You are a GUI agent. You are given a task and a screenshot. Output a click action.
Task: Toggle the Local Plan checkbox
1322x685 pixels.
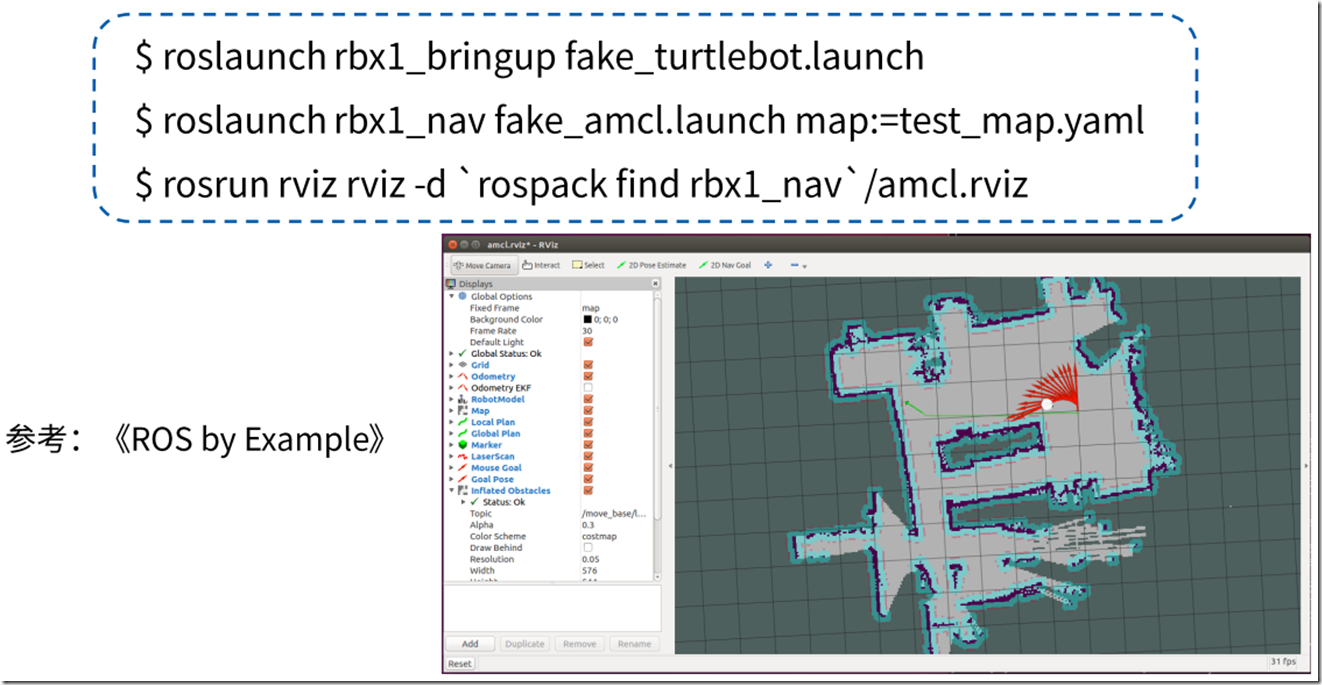tap(588, 422)
